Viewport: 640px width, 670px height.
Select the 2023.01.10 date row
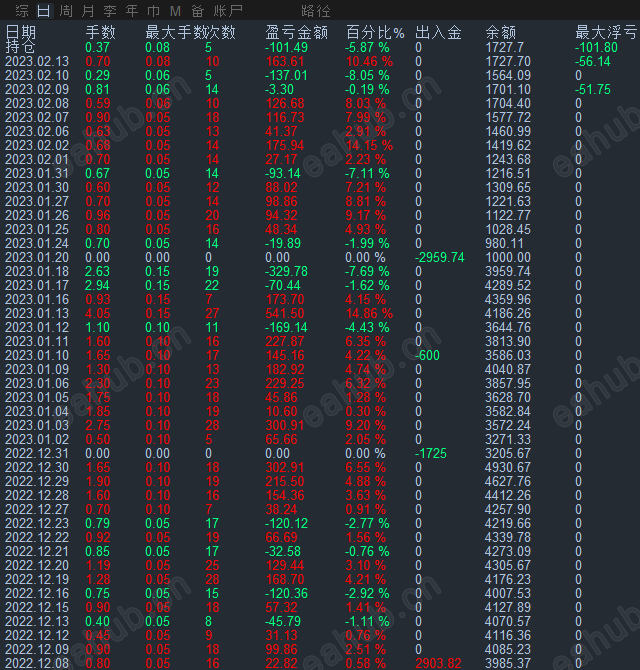(x=37, y=355)
